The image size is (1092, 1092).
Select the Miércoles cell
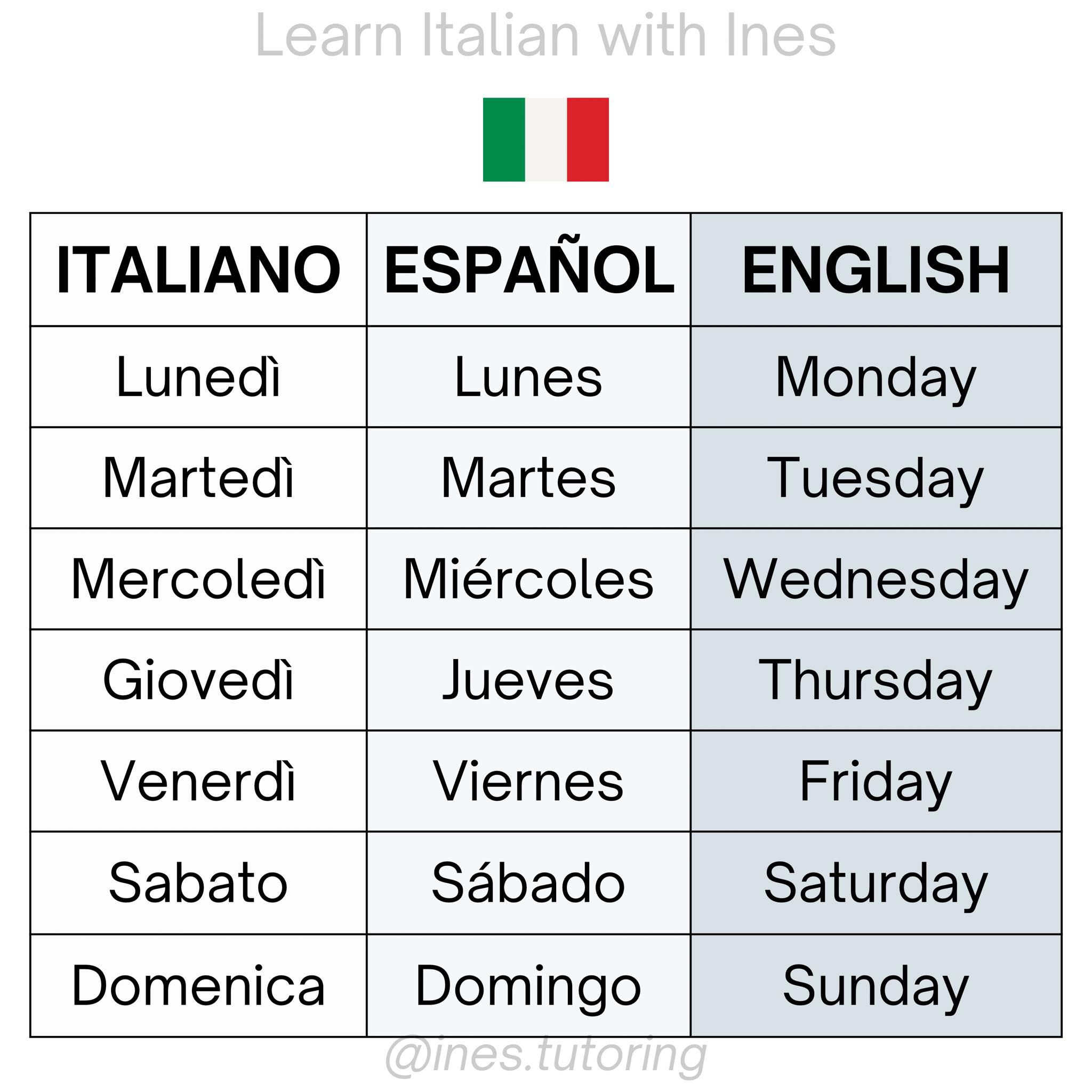point(528,579)
